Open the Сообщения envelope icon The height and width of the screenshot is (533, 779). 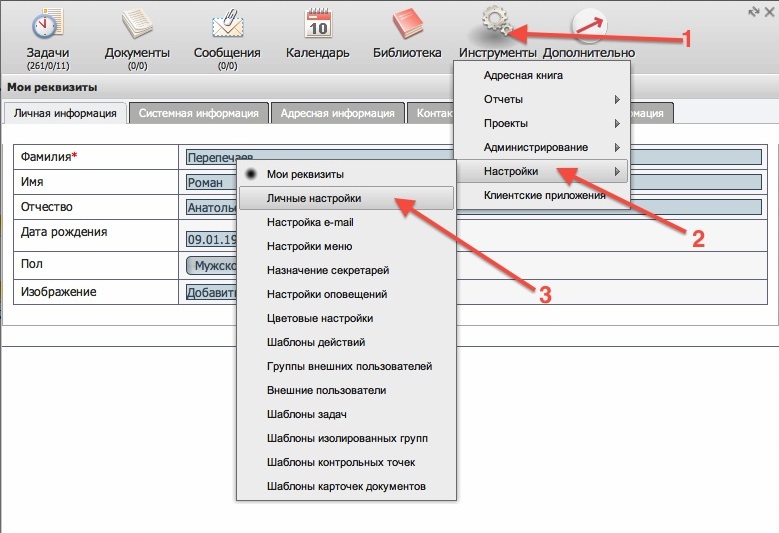[x=227, y=24]
